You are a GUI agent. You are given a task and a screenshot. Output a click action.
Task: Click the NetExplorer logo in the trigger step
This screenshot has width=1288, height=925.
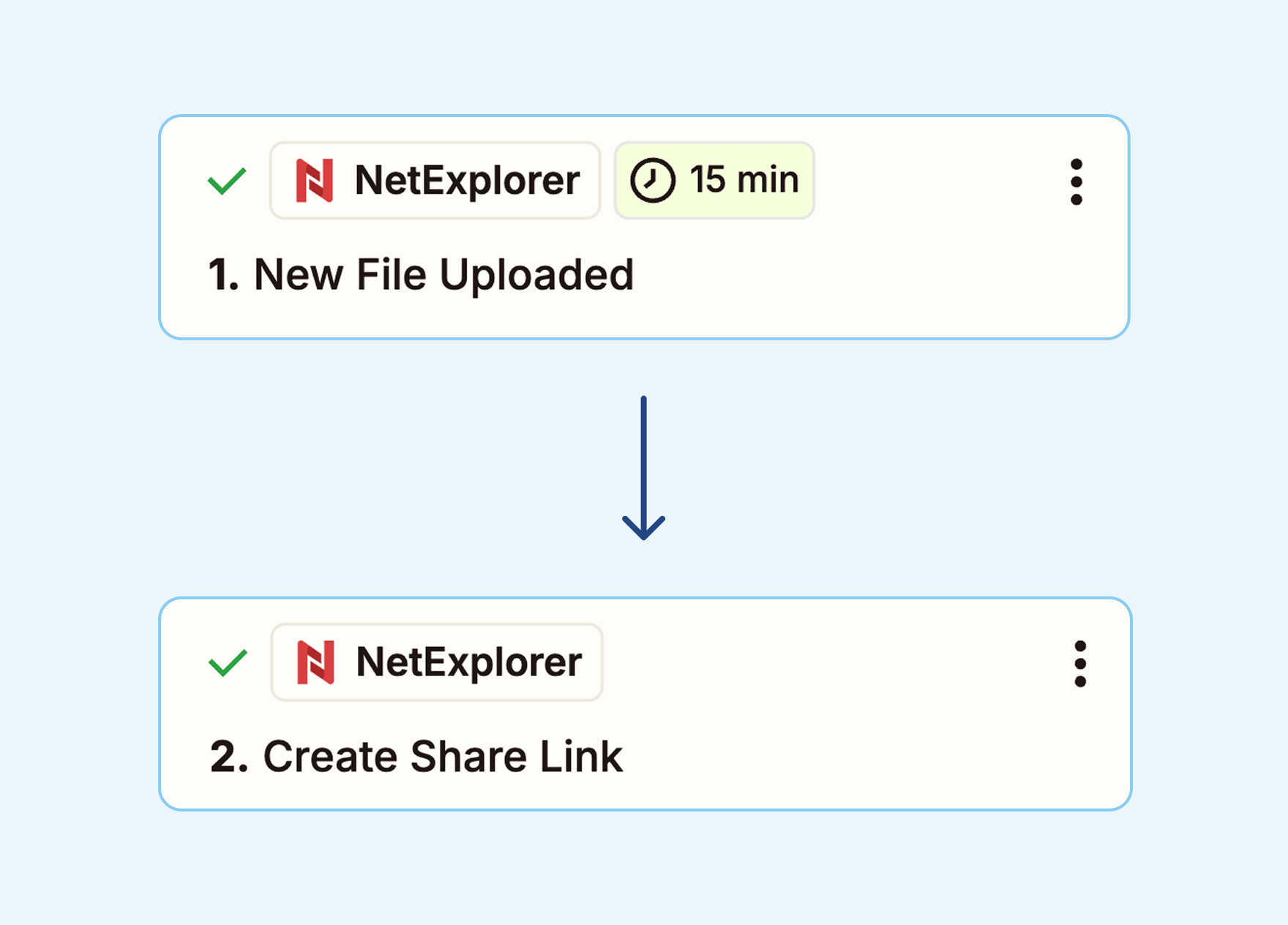pos(315,180)
